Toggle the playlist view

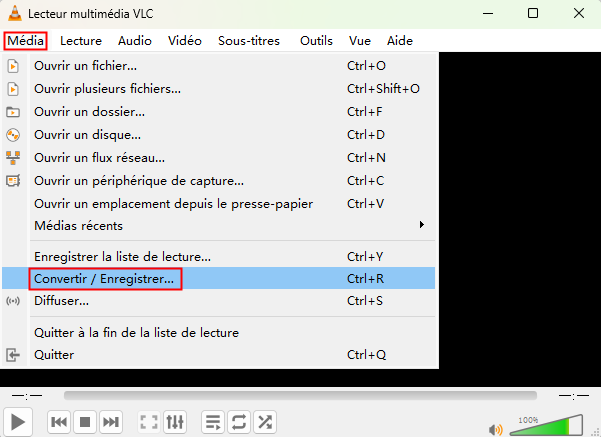pos(213,422)
